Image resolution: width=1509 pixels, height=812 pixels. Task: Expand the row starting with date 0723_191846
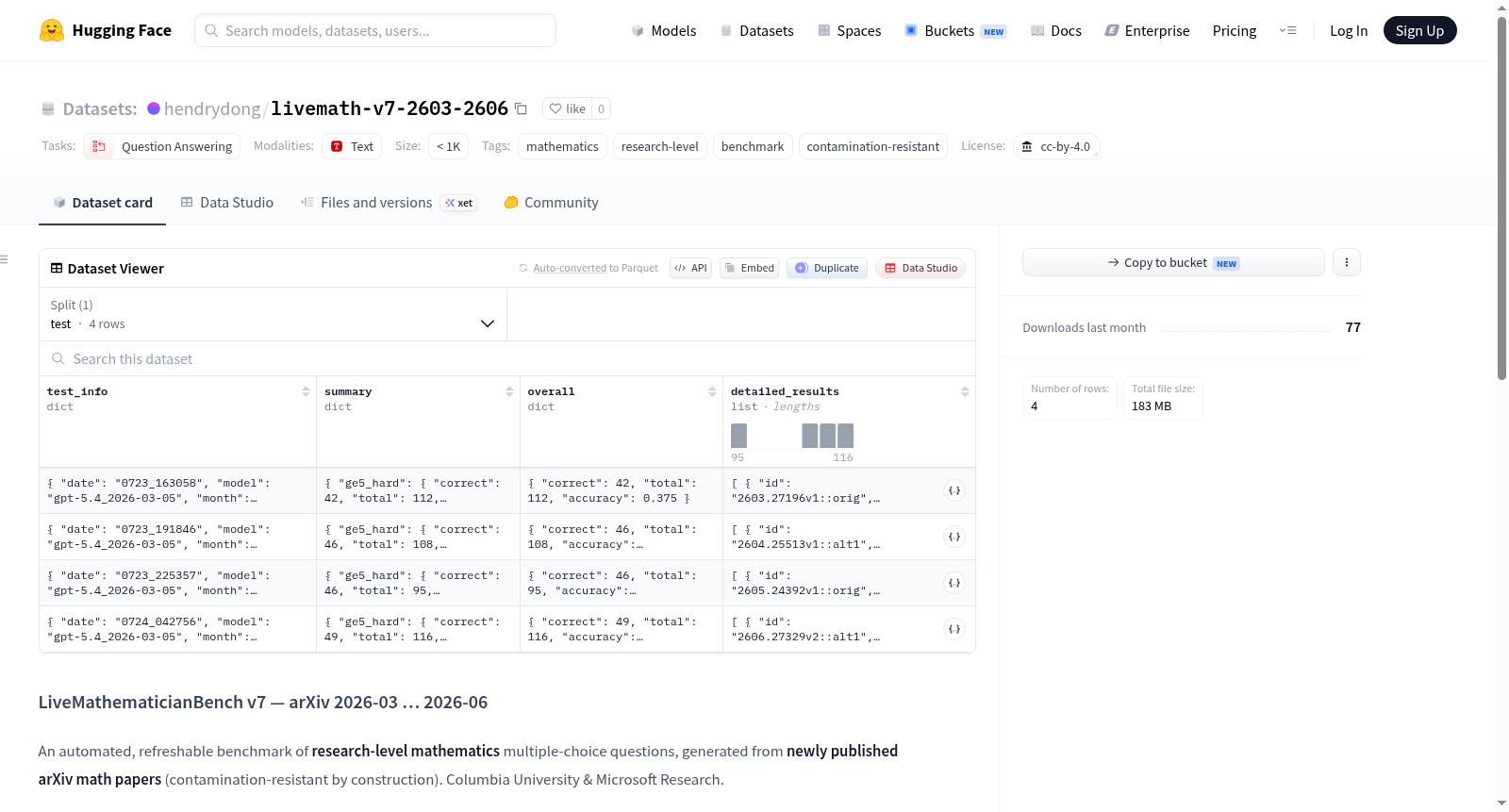click(954, 537)
